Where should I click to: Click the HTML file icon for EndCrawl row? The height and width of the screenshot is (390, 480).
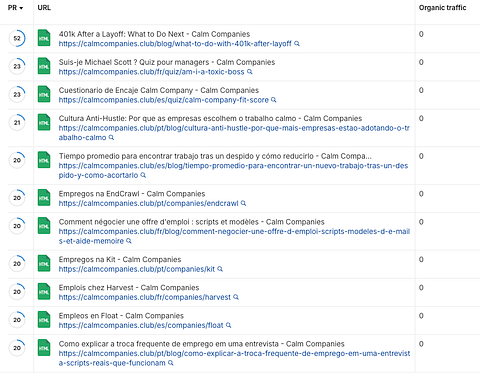44,198
